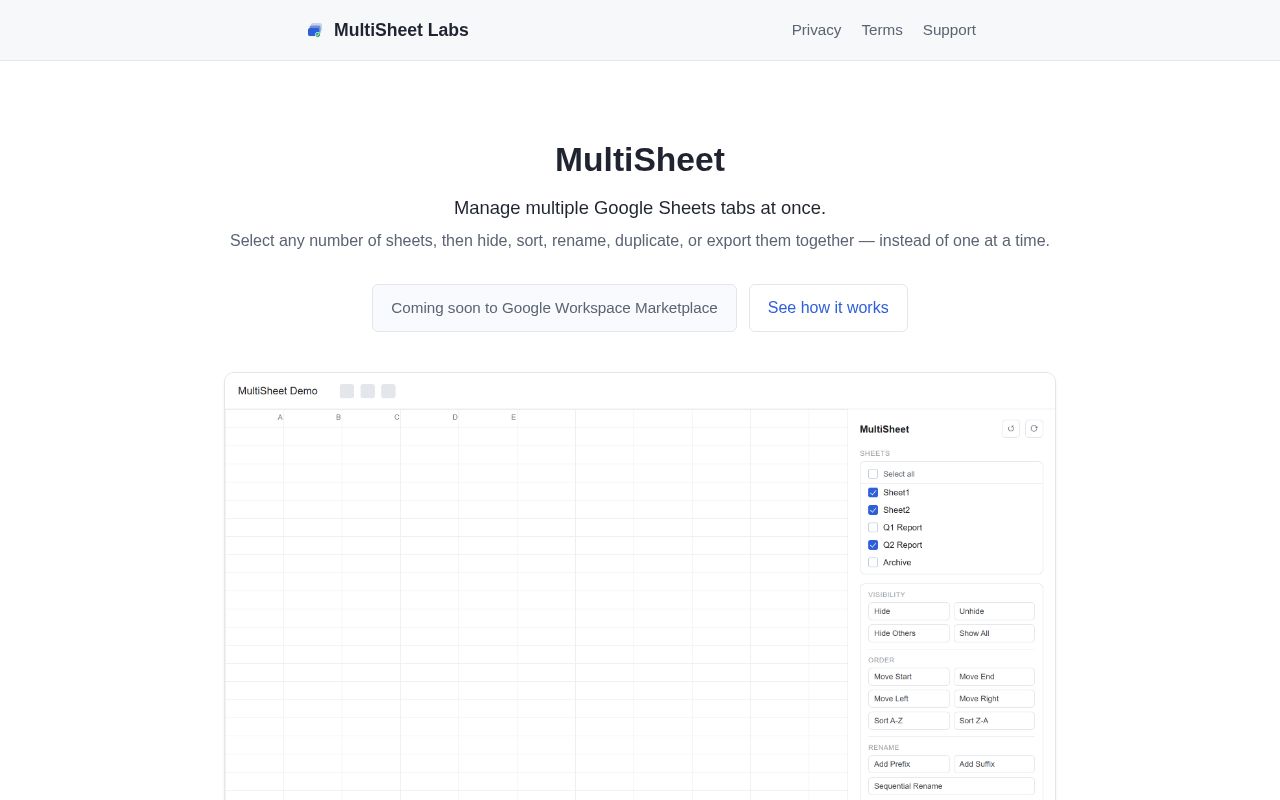Click the Move Start button
This screenshot has height=800, width=1280.
909,677
